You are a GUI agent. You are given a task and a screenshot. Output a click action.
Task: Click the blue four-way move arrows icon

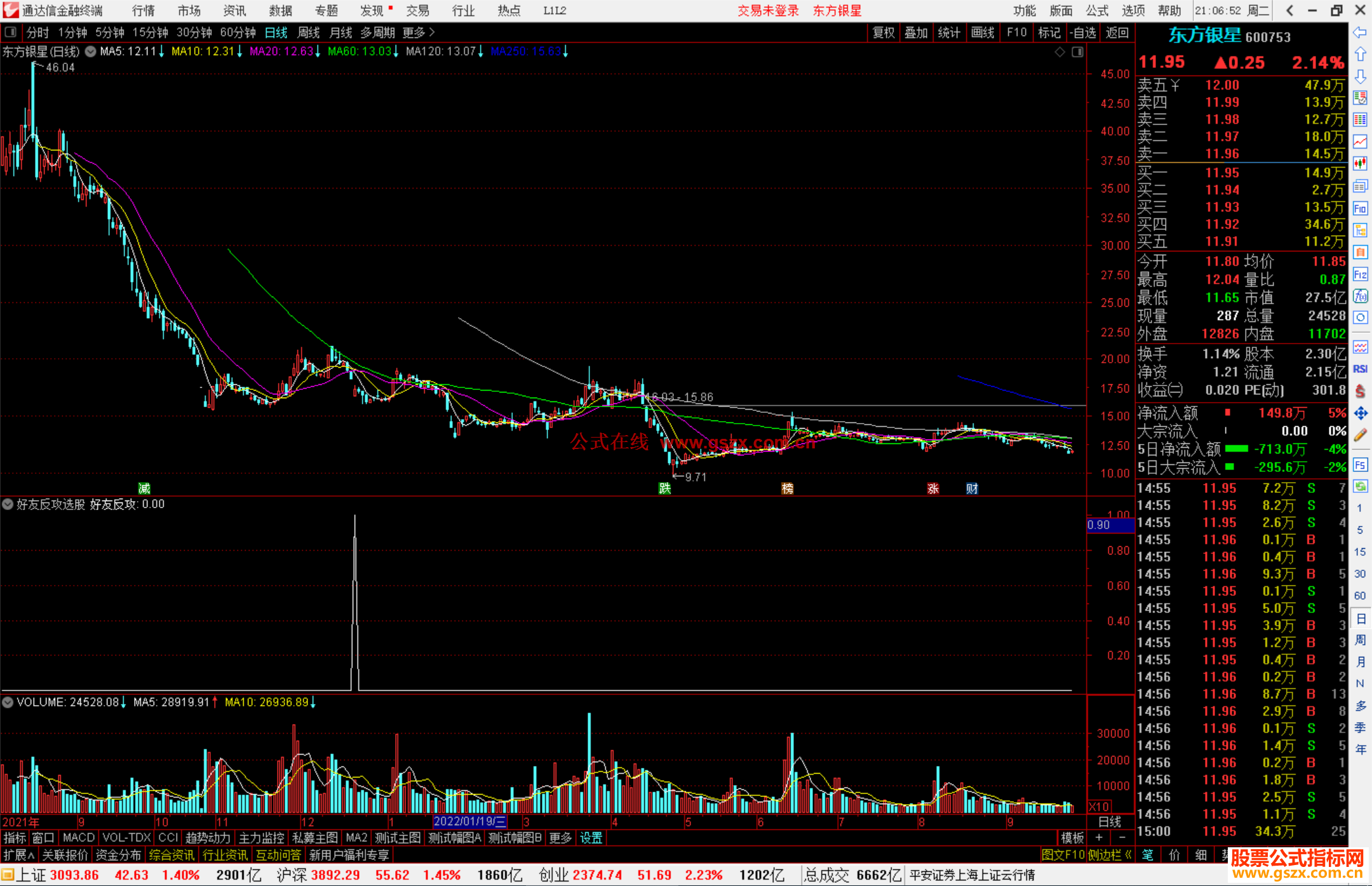point(1360,413)
